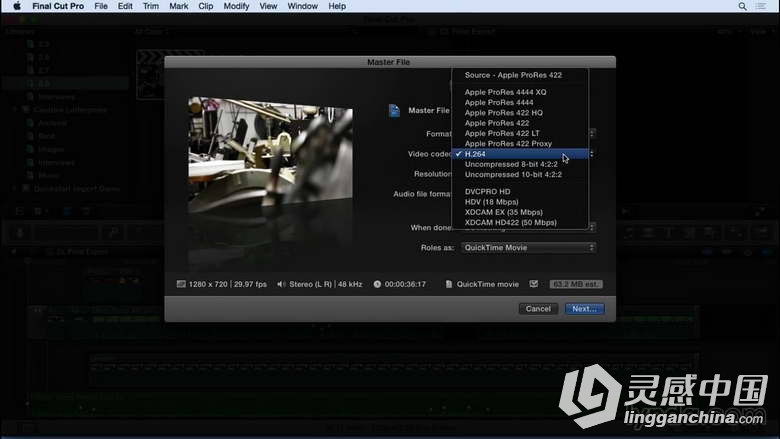Open the Apple menu
780x439 pixels.
(x=17, y=6)
